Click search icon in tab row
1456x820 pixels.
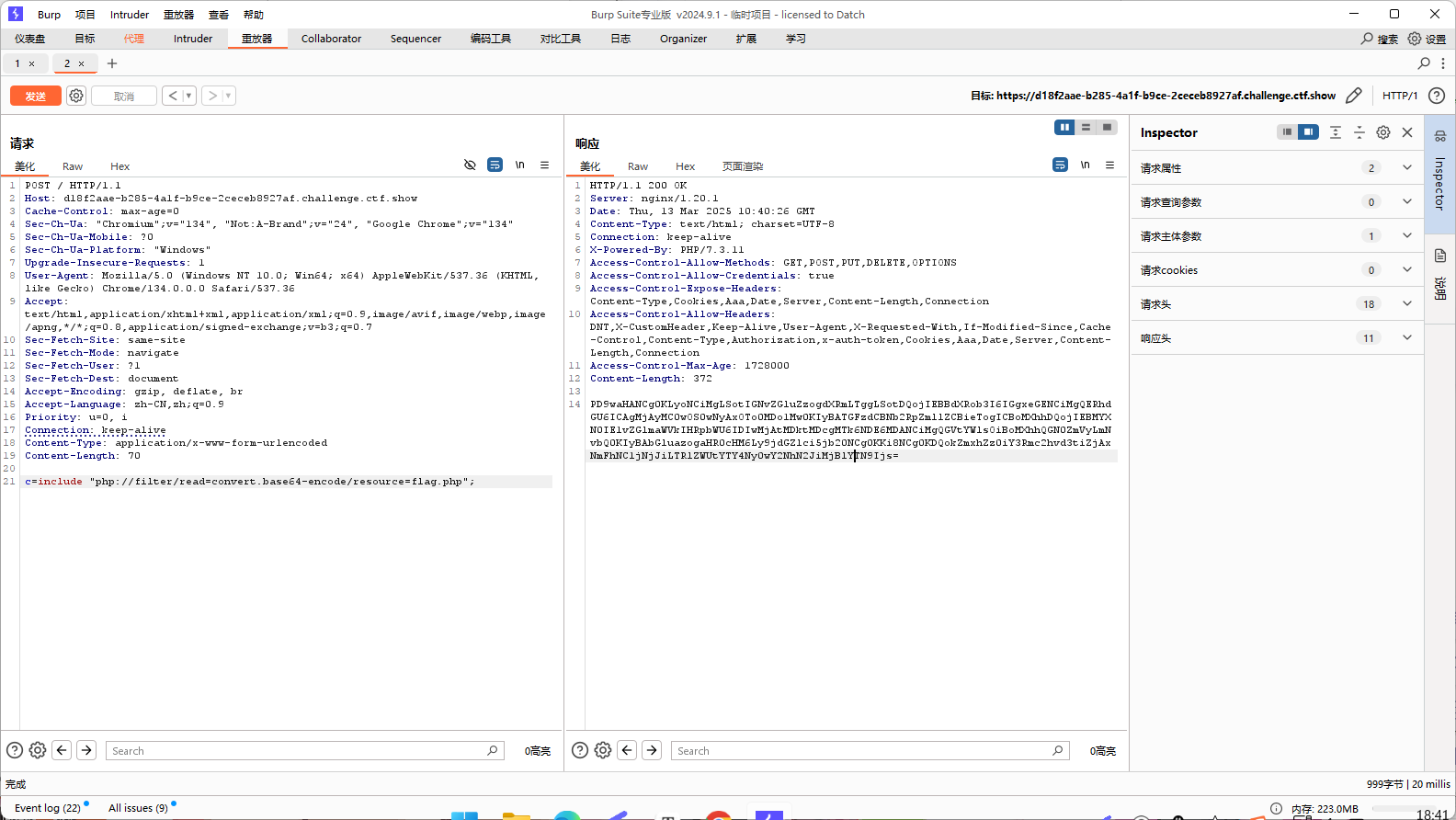point(1424,63)
